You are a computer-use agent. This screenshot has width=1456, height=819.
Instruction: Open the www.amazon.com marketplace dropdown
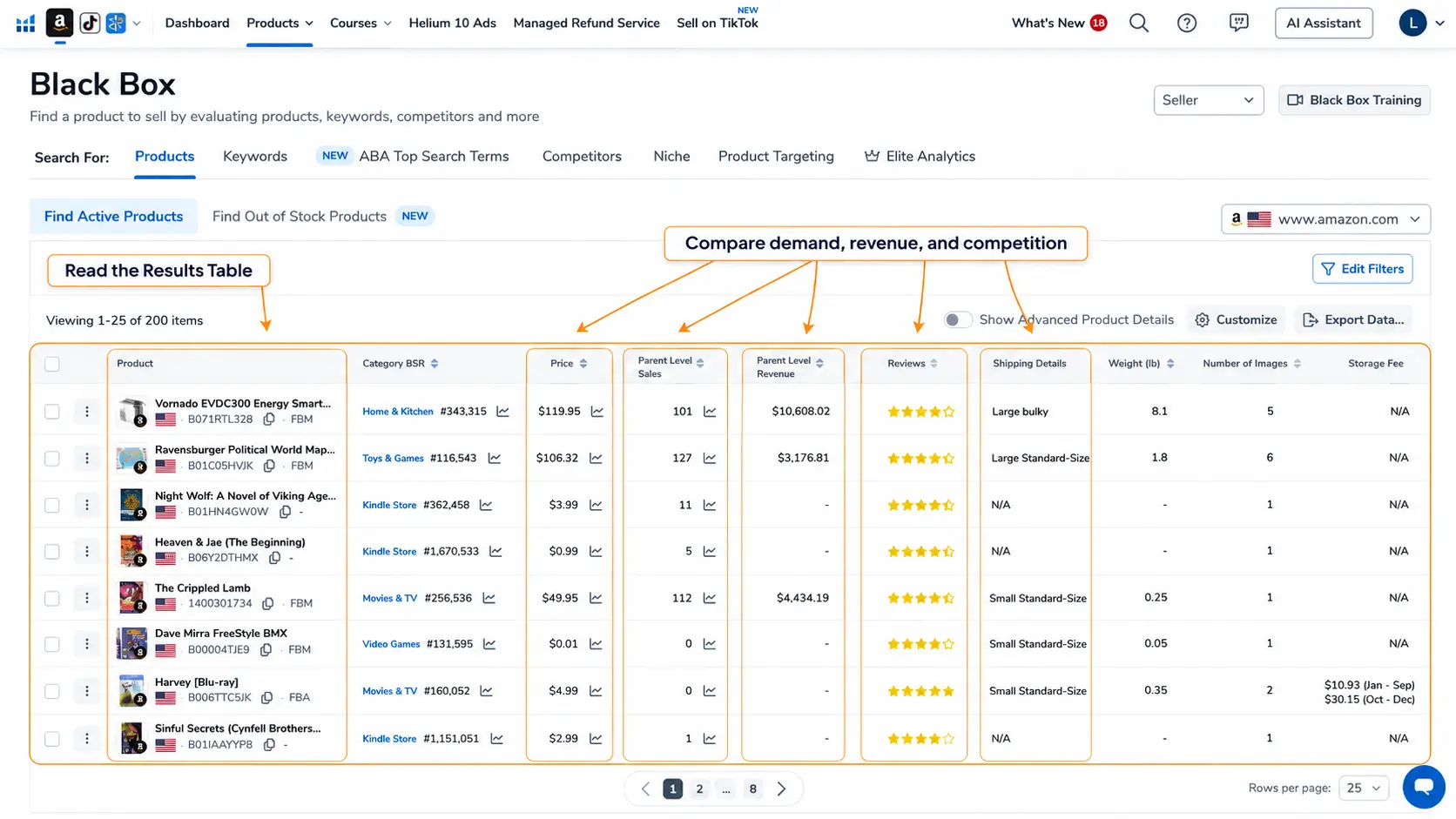pyautogui.click(x=1325, y=219)
